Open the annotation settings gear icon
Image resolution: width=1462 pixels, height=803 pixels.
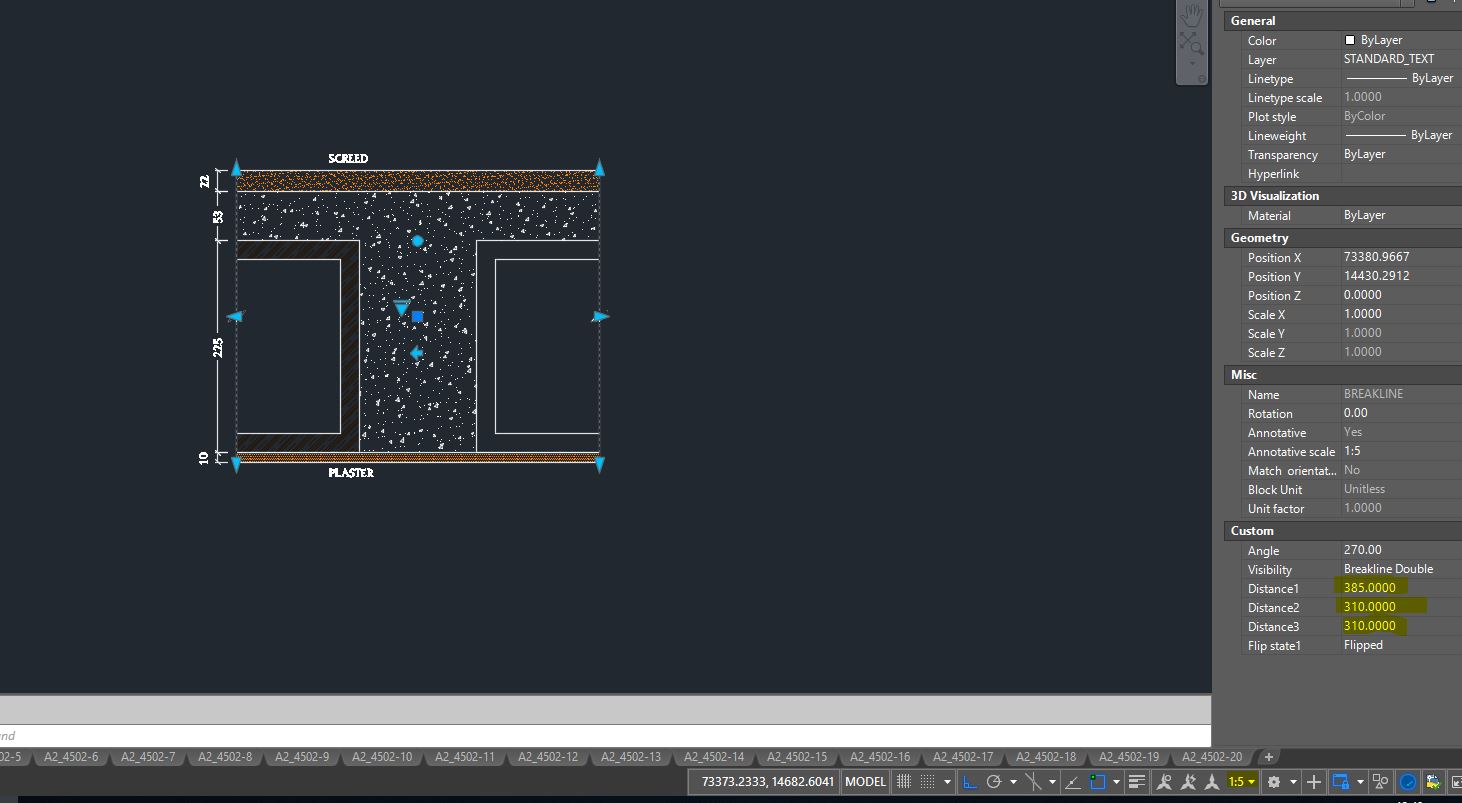tap(1276, 781)
